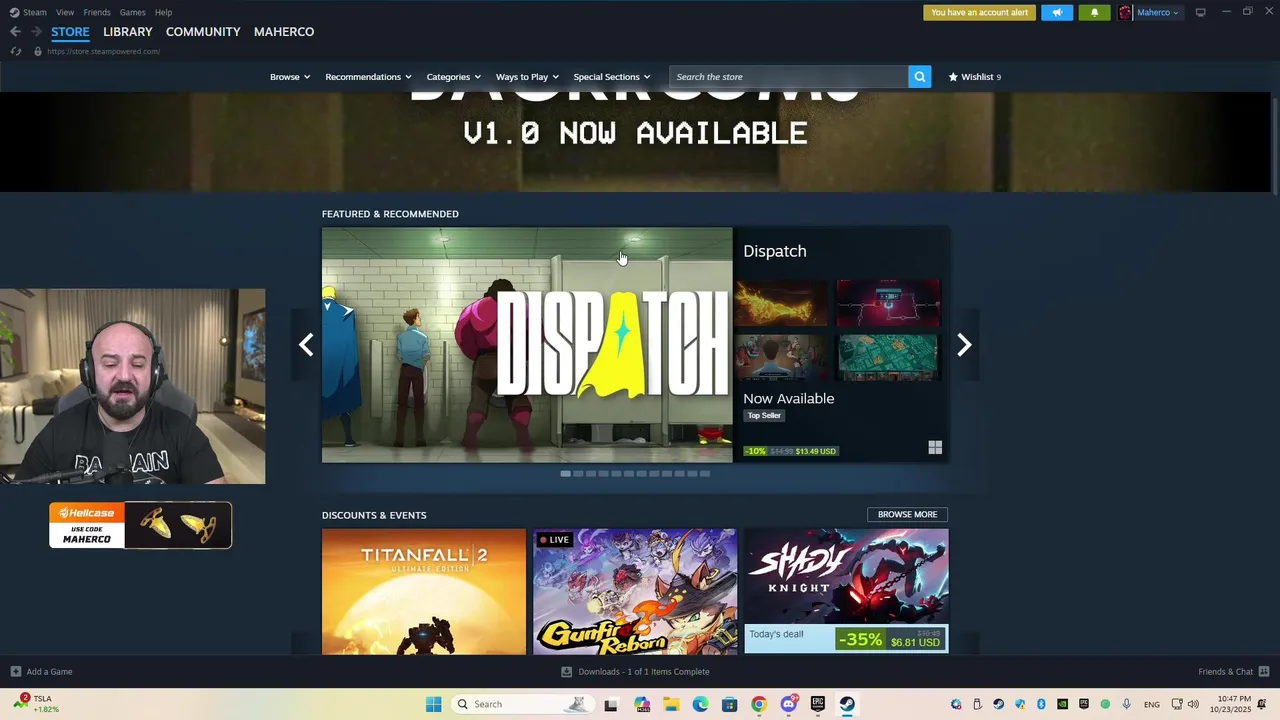Viewport: 1280px width, 720px height.
Task: Launch Google Chrome from taskbar
Action: click(x=759, y=704)
